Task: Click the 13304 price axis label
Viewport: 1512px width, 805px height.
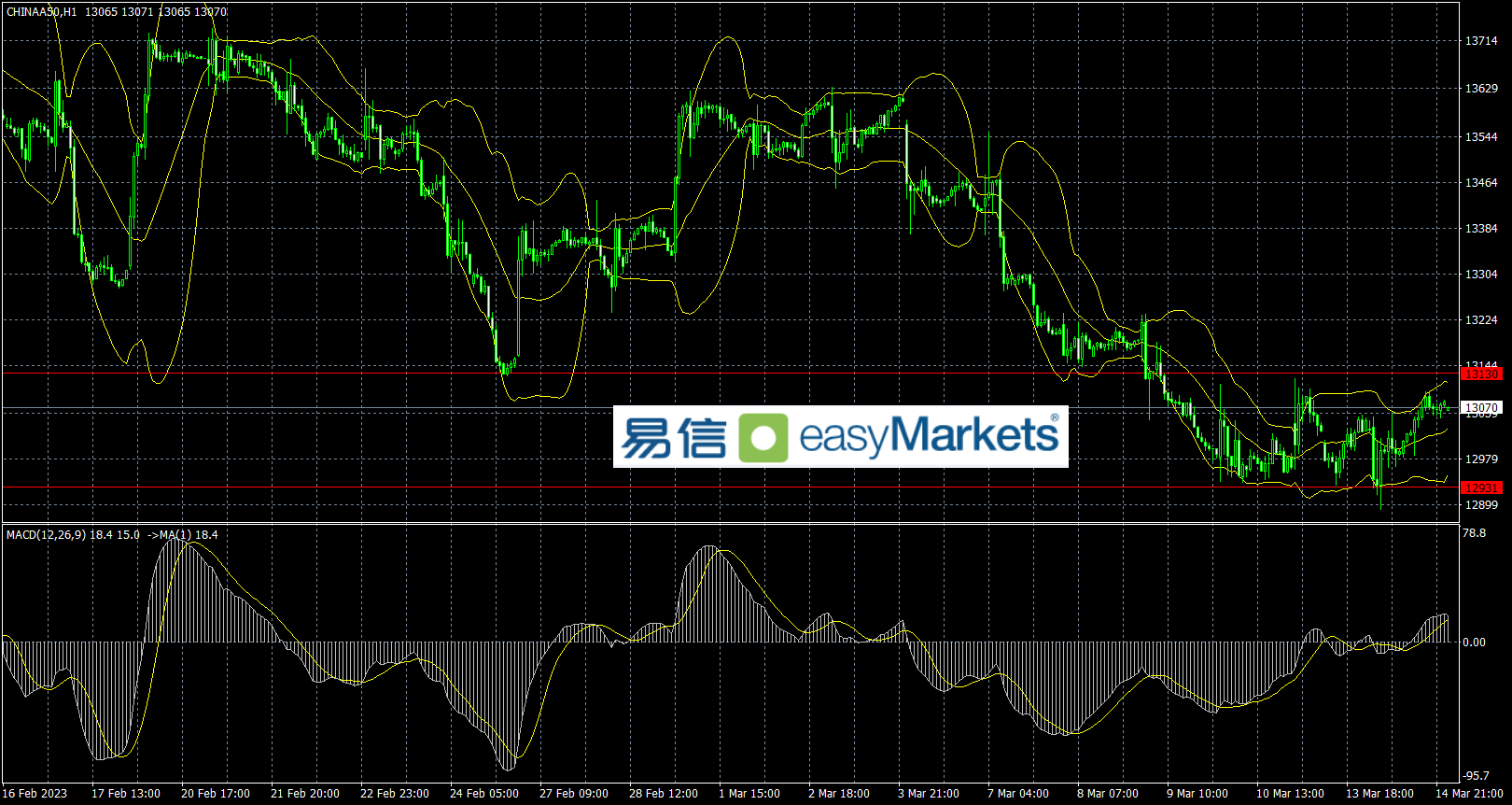Action: [x=1481, y=275]
